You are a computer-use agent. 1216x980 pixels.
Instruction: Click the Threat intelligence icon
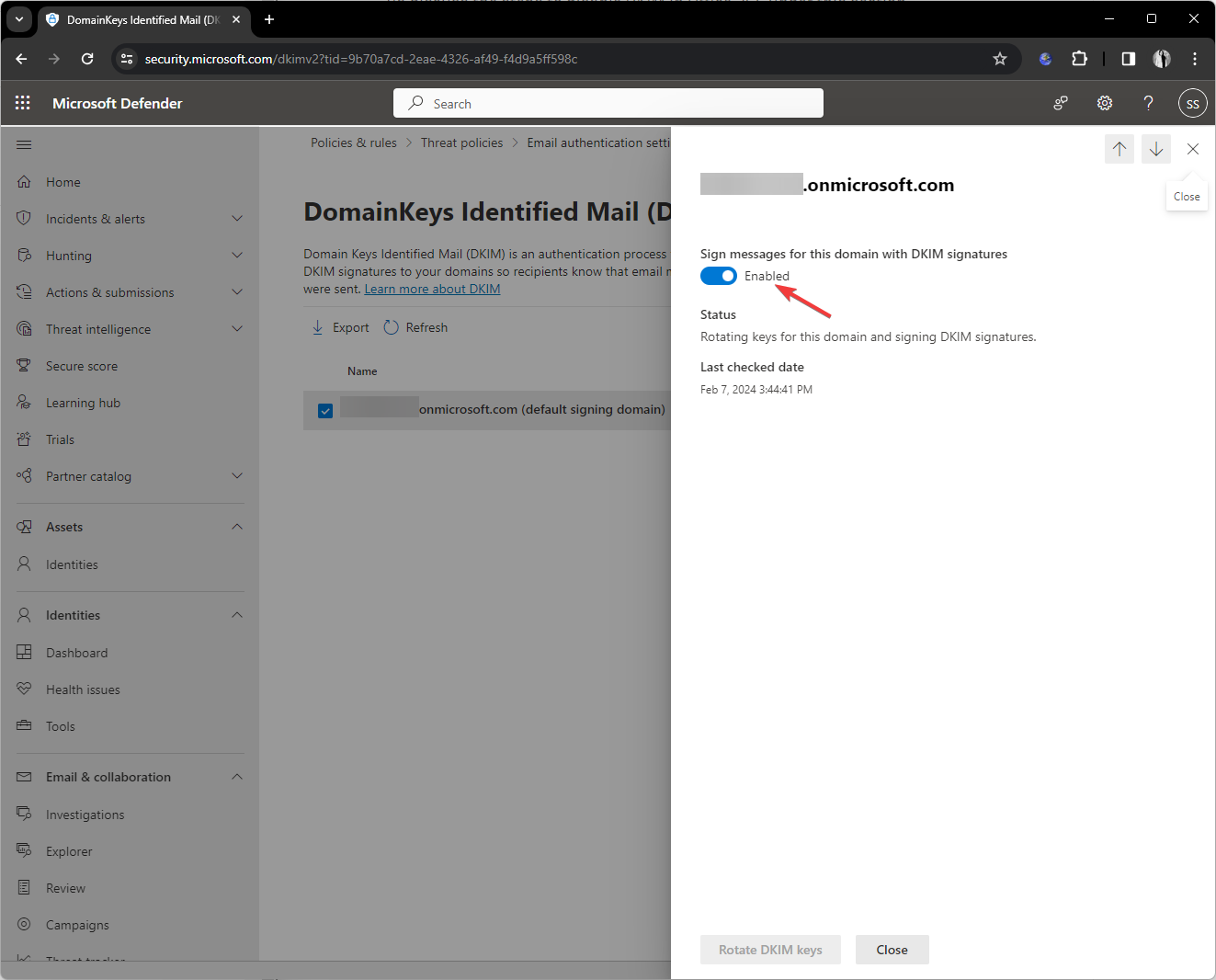click(25, 329)
